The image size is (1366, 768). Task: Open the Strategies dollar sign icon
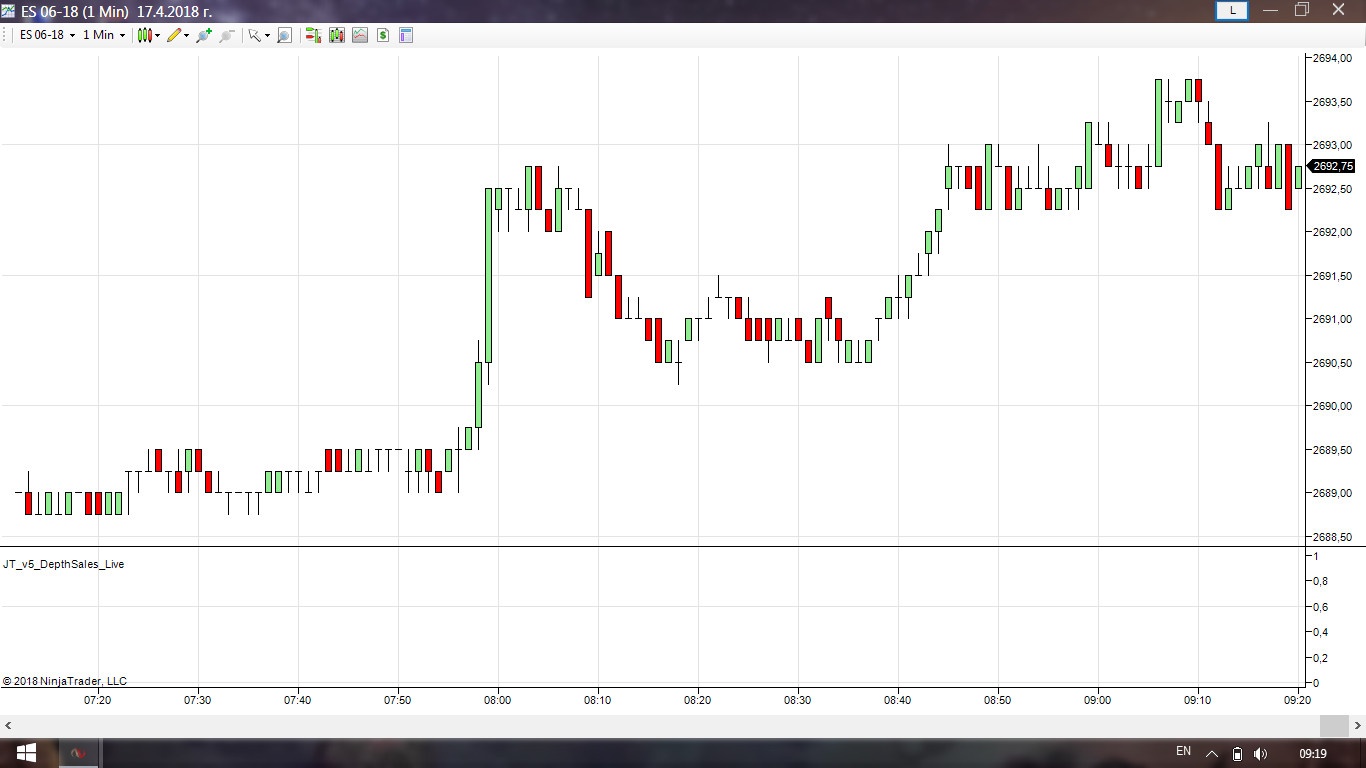pyautogui.click(x=383, y=35)
